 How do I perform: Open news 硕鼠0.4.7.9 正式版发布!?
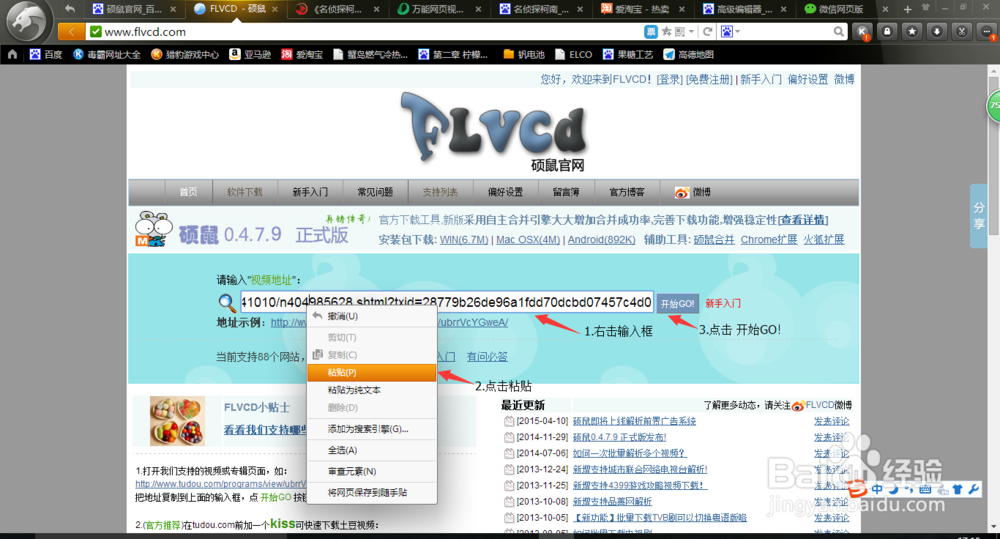[x=619, y=437]
